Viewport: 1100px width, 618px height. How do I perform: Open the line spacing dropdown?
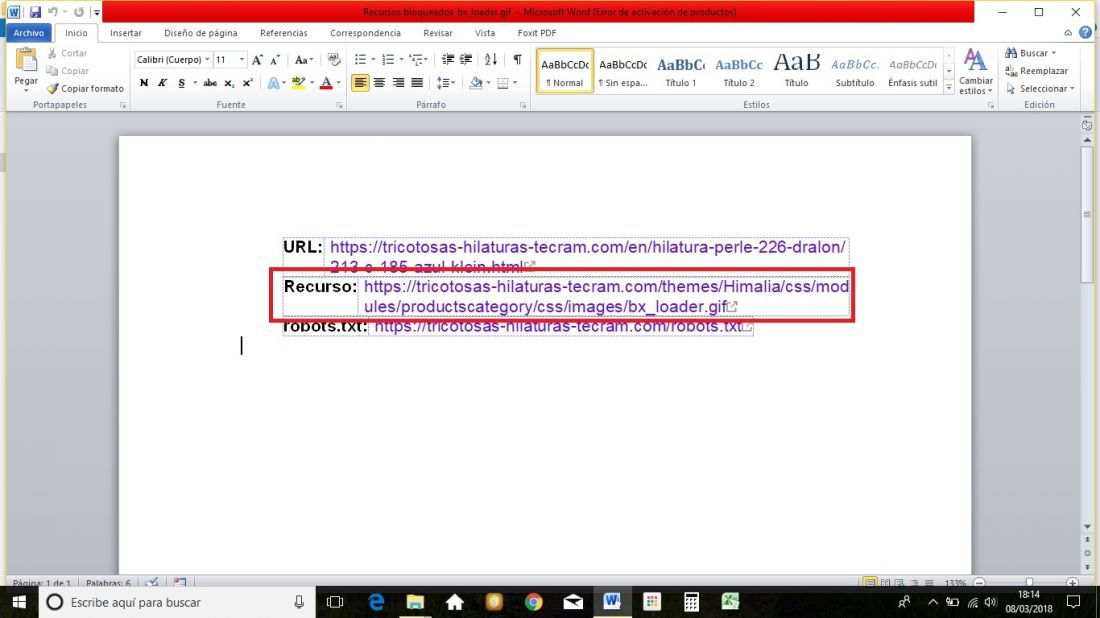click(x=445, y=83)
